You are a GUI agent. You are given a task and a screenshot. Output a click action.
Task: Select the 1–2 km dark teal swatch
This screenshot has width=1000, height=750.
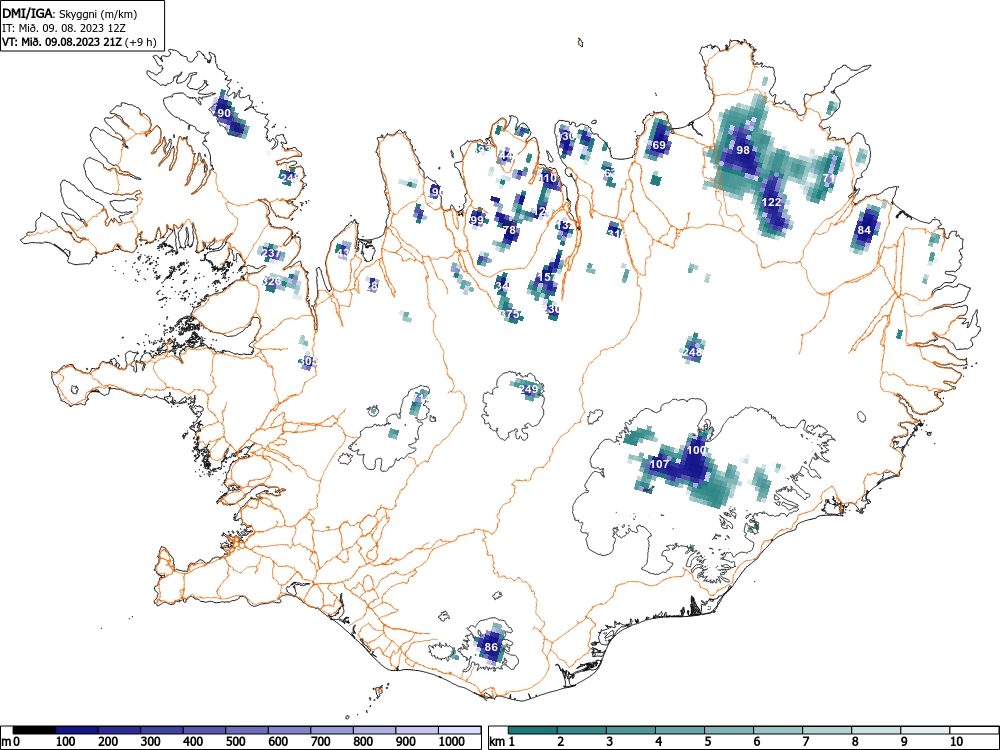pyautogui.click(x=533, y=730)
